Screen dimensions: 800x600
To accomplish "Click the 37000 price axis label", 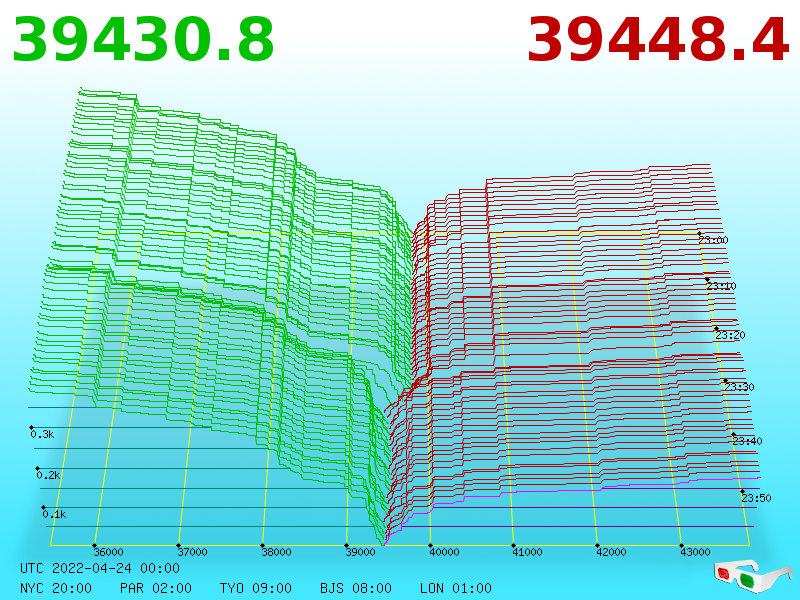I will [x=192, y=552].
